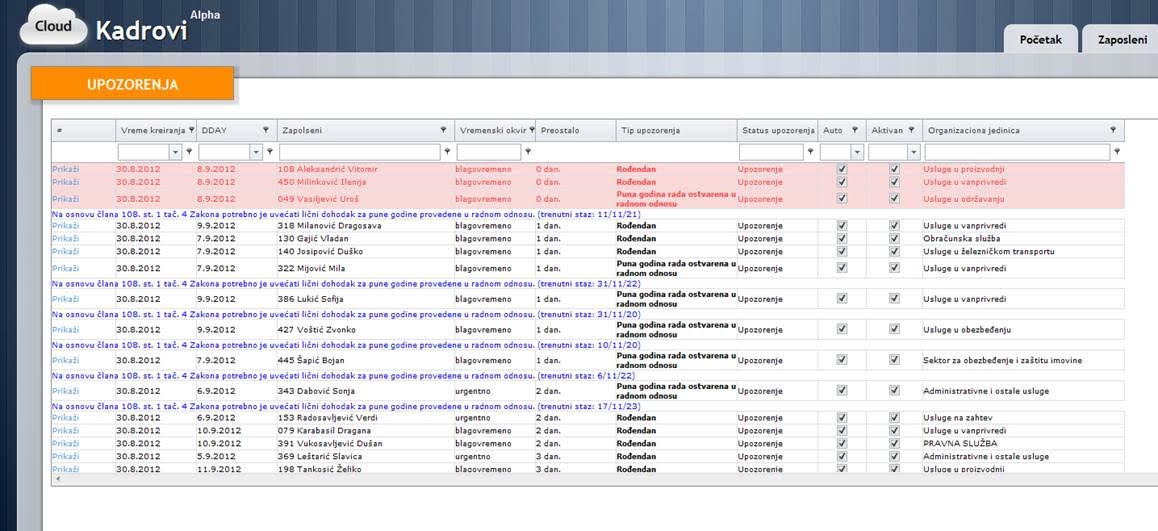Toggle Auto checkbox for Aleksandrić Vitomir

[842, 169]
